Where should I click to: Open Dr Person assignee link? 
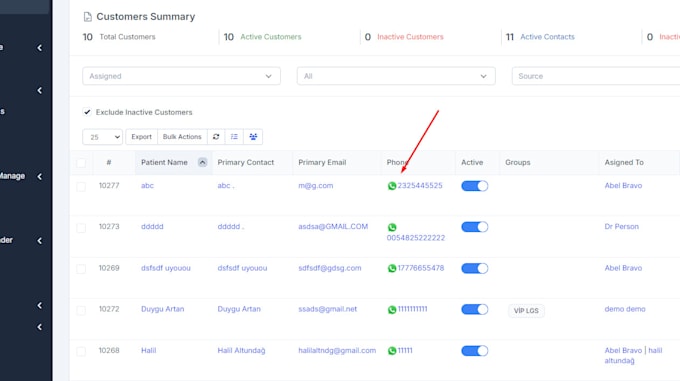coord(621,227)
